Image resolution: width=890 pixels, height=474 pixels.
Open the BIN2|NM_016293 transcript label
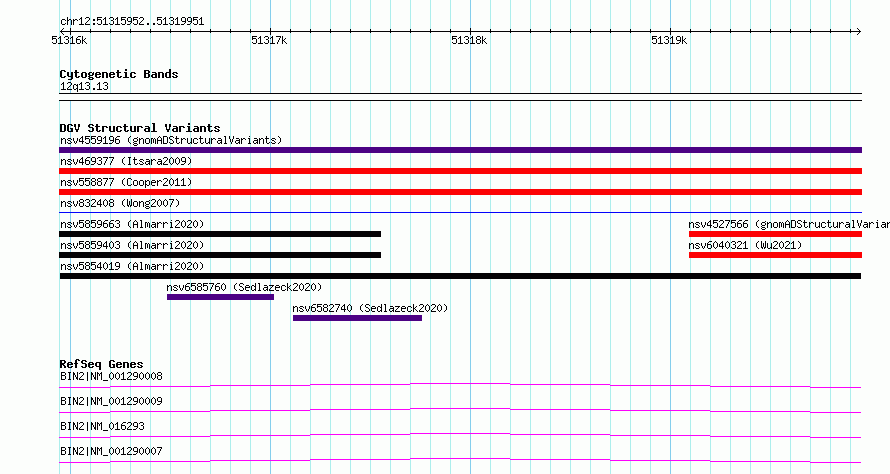point(102,426)
